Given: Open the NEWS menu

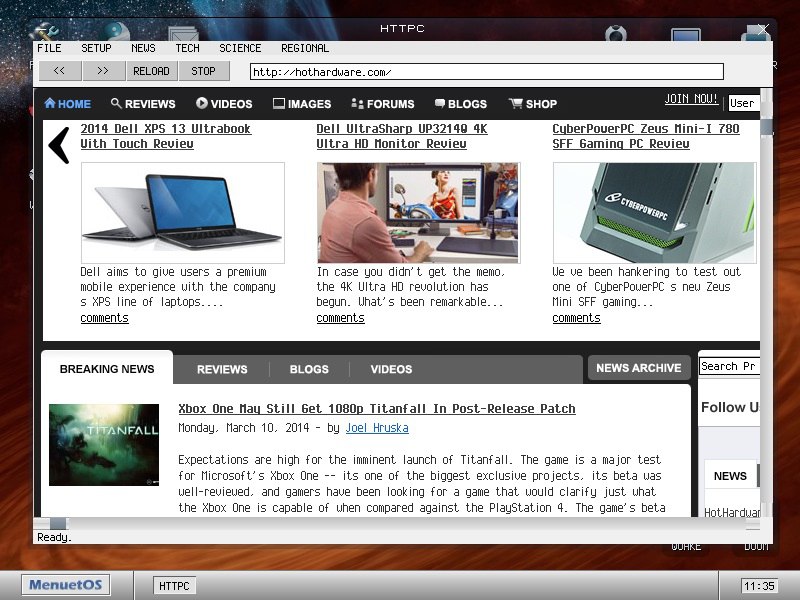Looking at the screenshot, I should pos(143,48).
